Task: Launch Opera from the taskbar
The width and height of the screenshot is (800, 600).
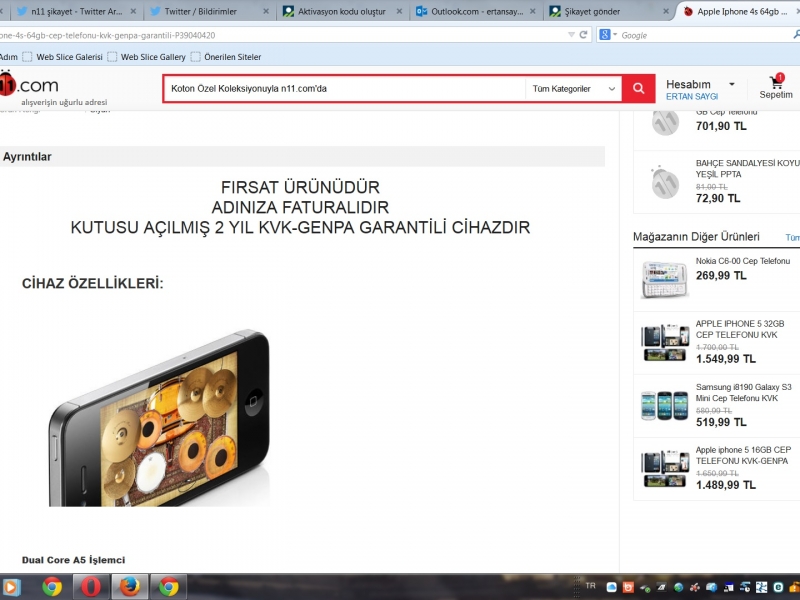Action: coord(91,587)
